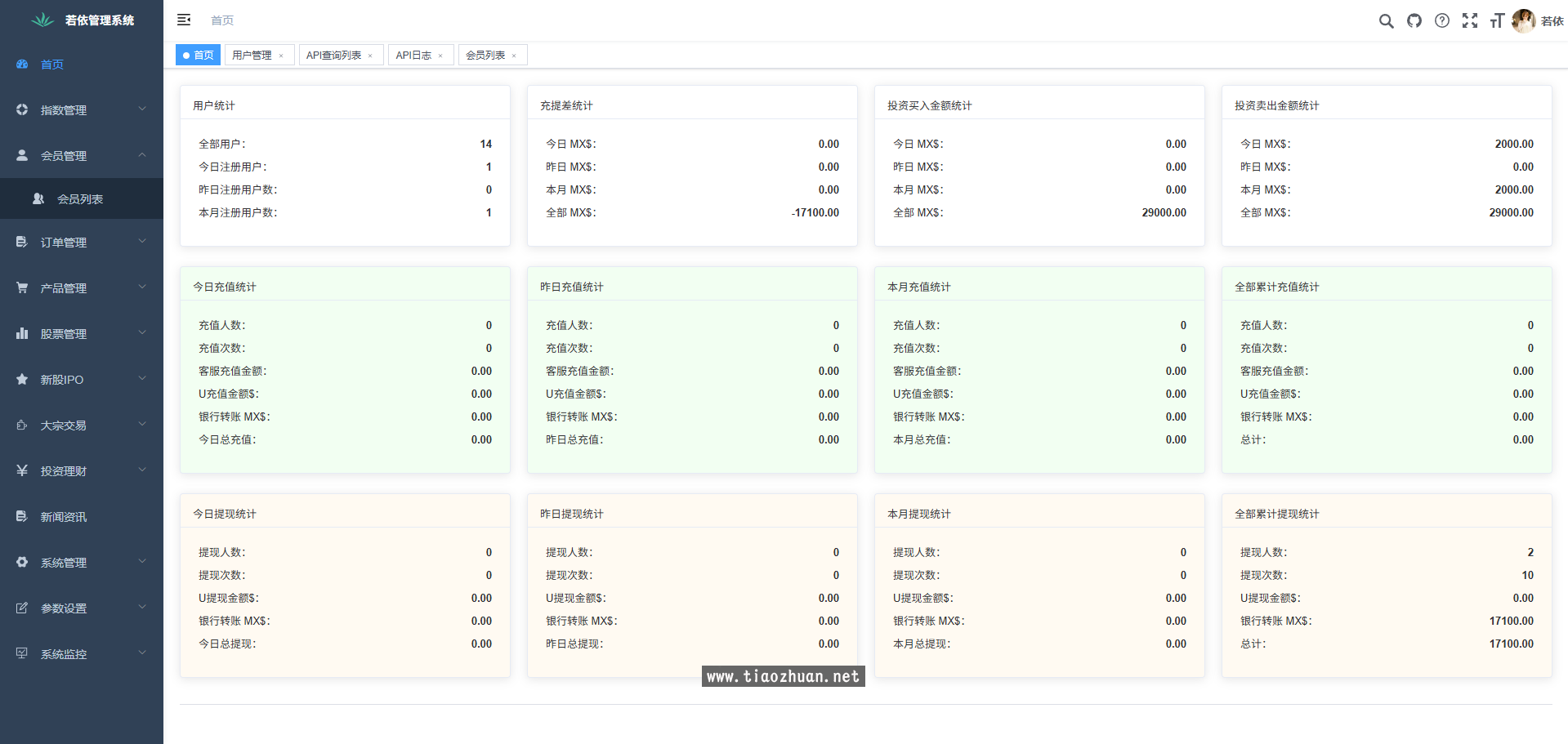Expand the 指数管理 sidebar menu

pyautogui.click(x=81, y=109)
